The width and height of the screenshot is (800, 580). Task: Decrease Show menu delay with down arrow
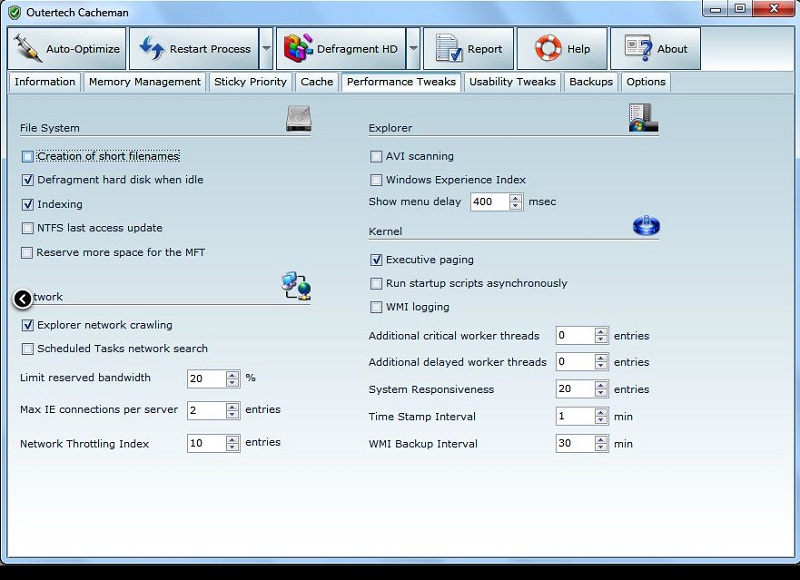pyautogui.click(x=516, y=206)
